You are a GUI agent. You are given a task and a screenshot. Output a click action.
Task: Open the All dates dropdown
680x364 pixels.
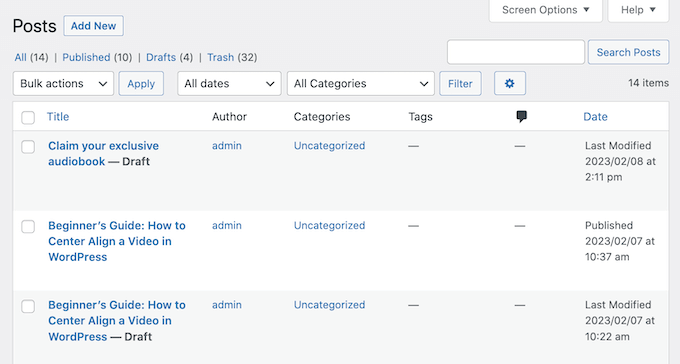point(229,83)
